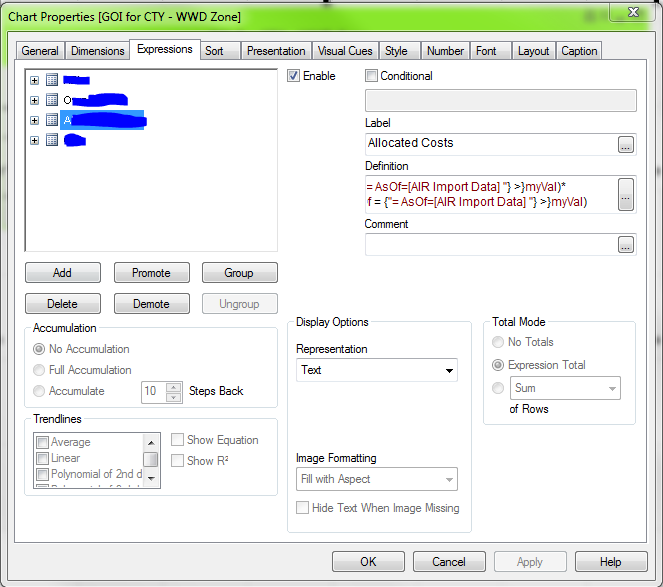Select the Accumulate steps back radio button

pos(39,391)
